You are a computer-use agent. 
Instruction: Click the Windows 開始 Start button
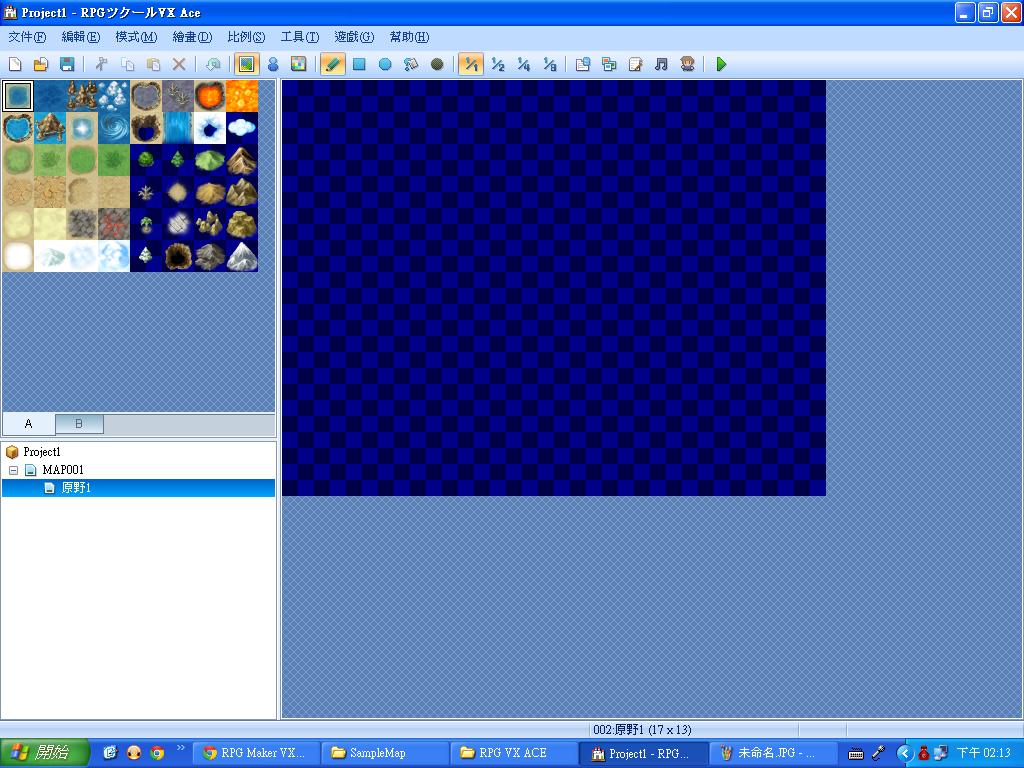(x=44, y=753)
